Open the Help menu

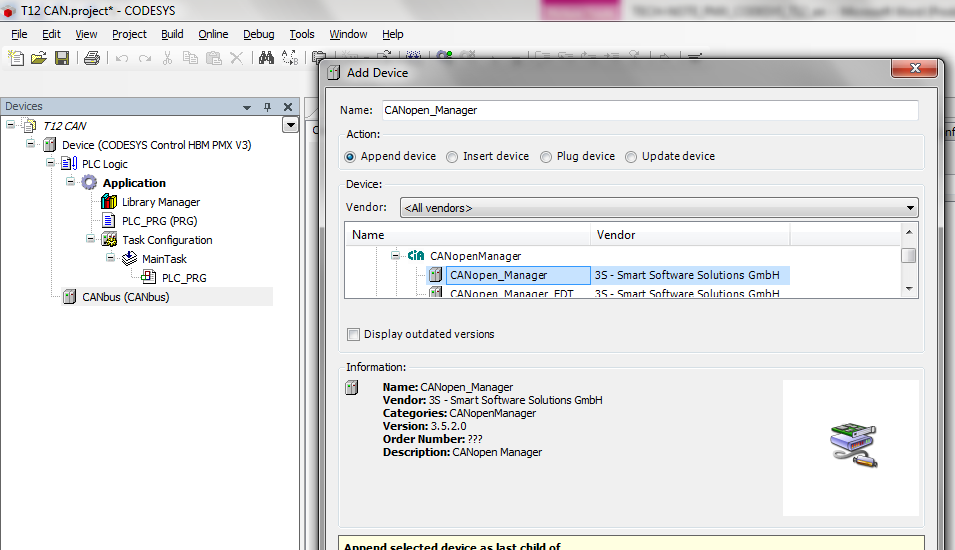(x=393, y=34)
